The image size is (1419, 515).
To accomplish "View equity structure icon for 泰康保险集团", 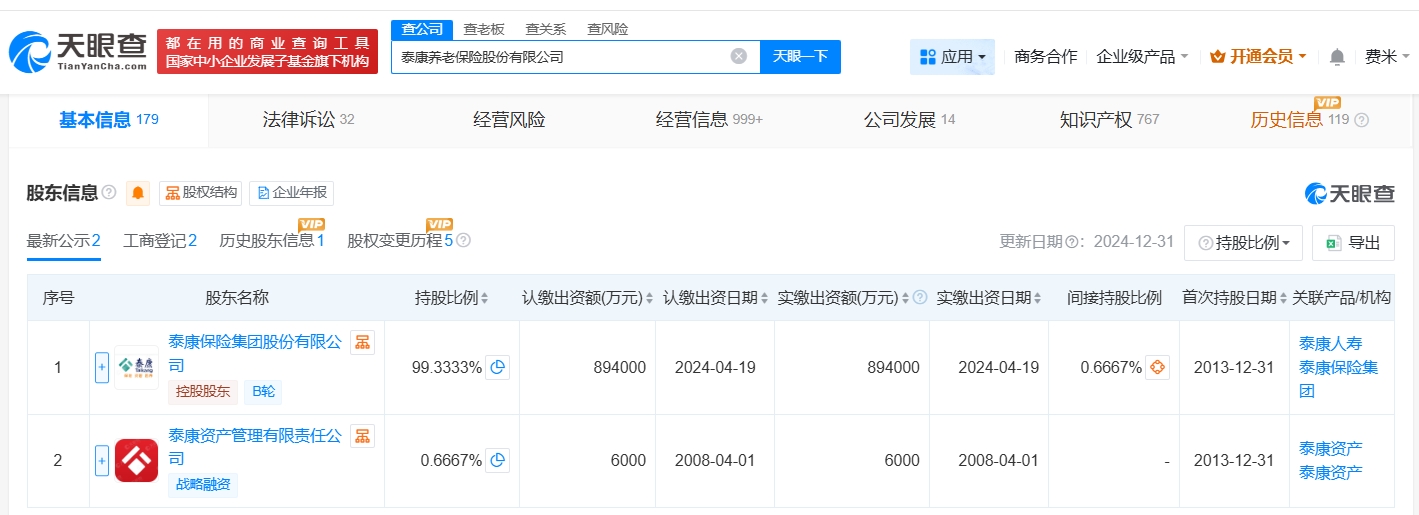I will tap(362, 343).
